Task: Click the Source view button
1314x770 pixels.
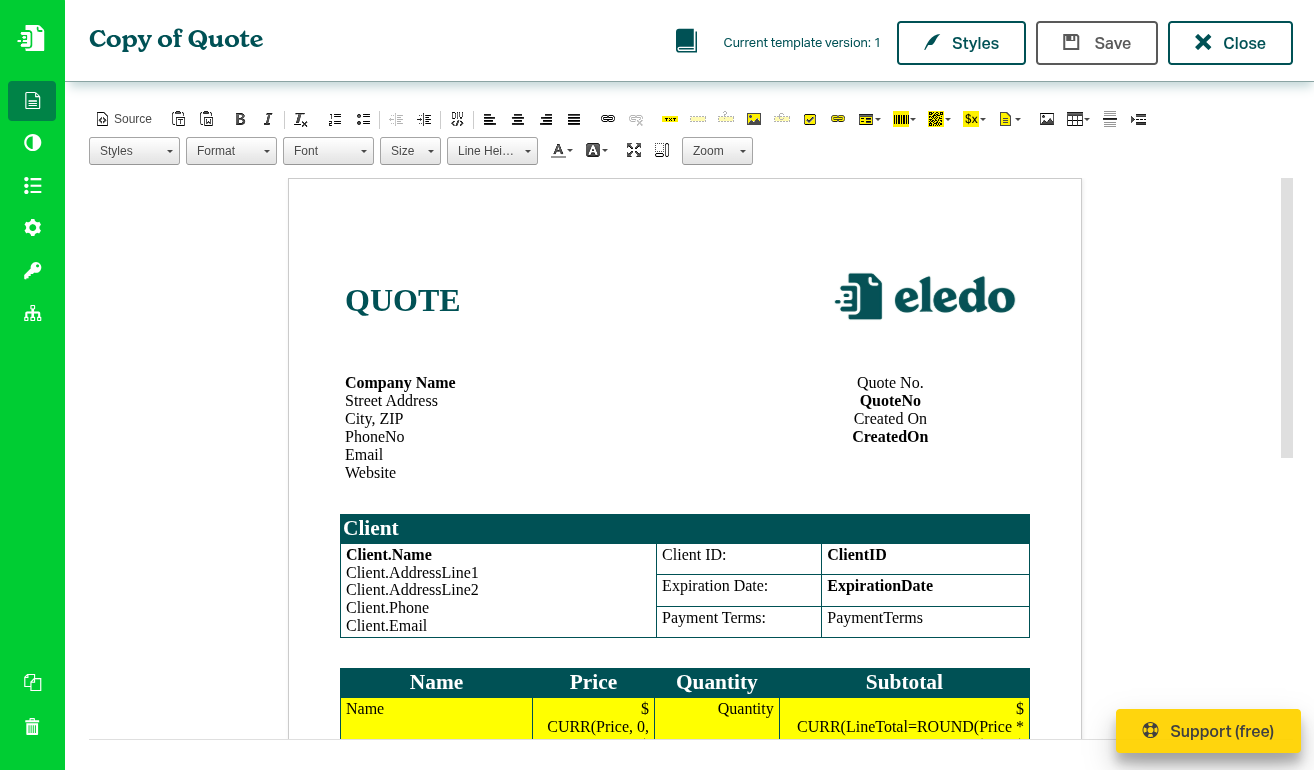Action: pos(124,119)
